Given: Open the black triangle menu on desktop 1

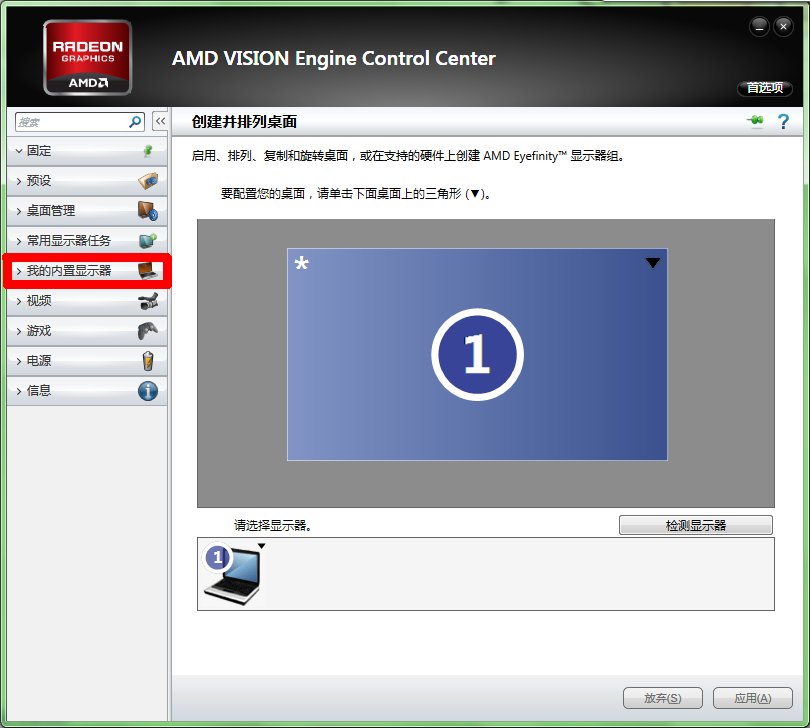Looking at the screenshot, I should (x=652, y=263).
